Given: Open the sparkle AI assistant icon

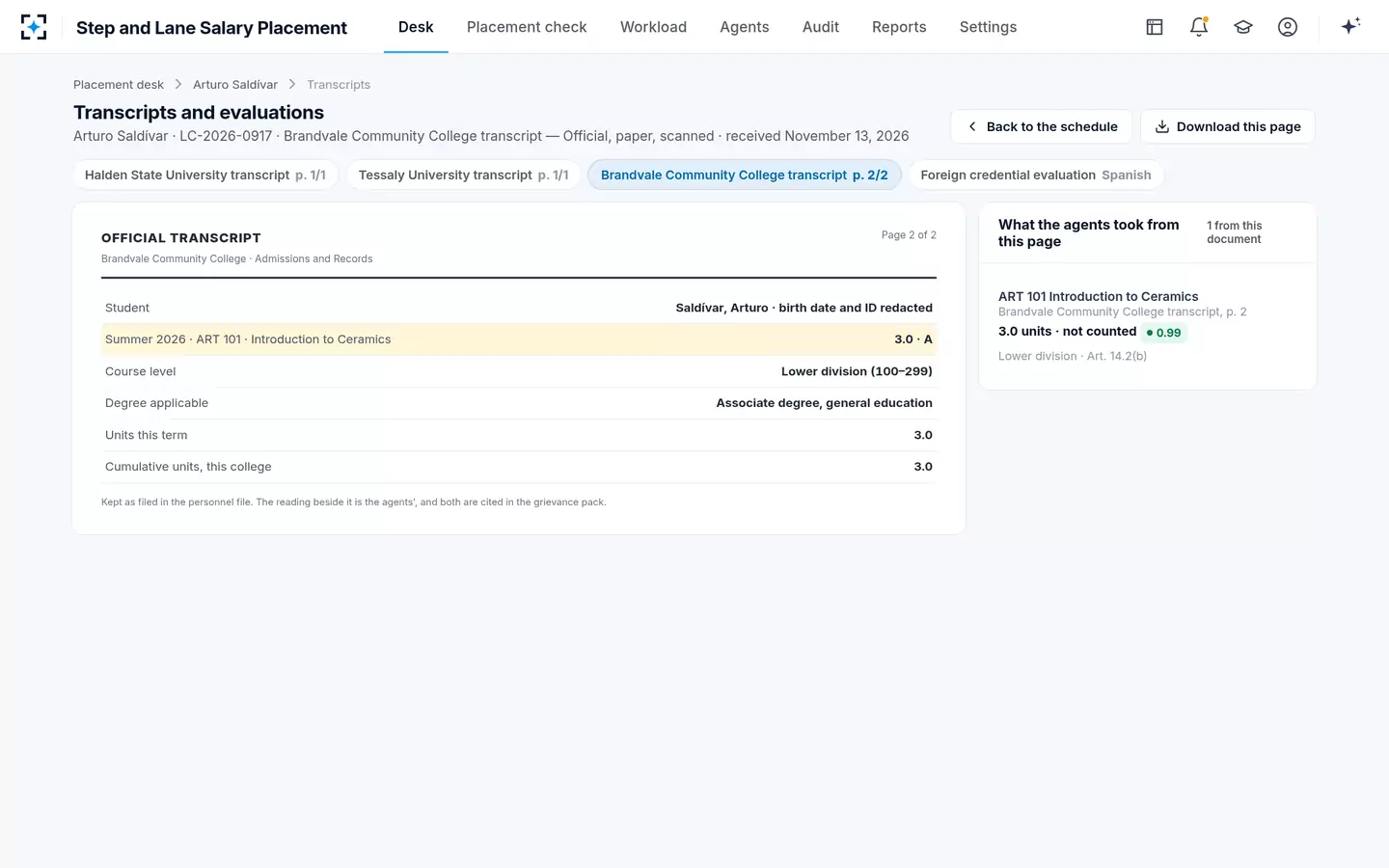Looking at the screenshot, I should click(1350, 26).
